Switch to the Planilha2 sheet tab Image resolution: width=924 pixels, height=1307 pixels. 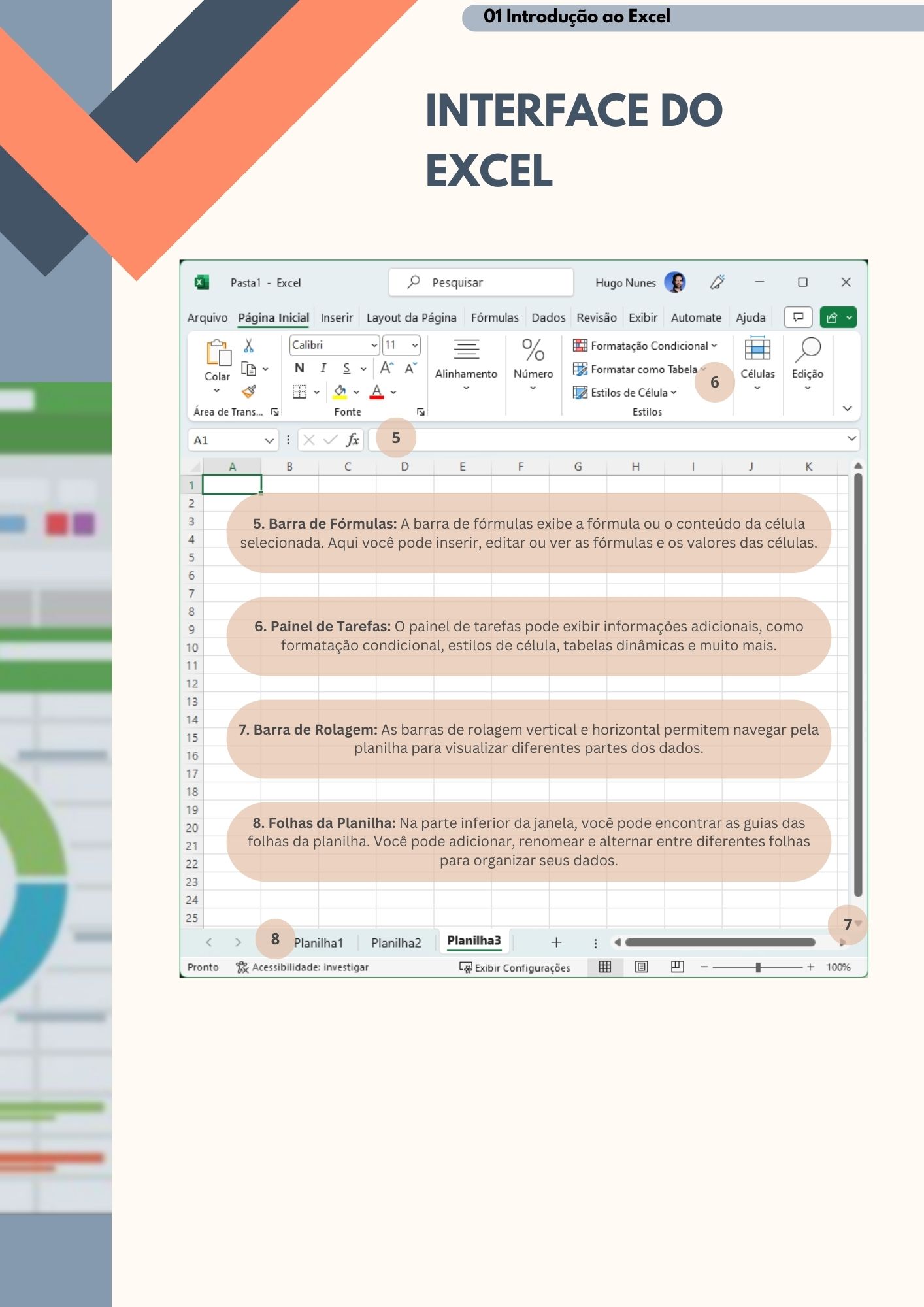(x=396, y=943)
